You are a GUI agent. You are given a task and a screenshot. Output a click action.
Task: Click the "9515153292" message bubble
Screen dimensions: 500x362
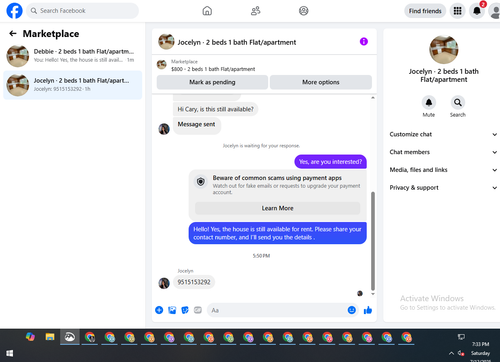[194, 282]
